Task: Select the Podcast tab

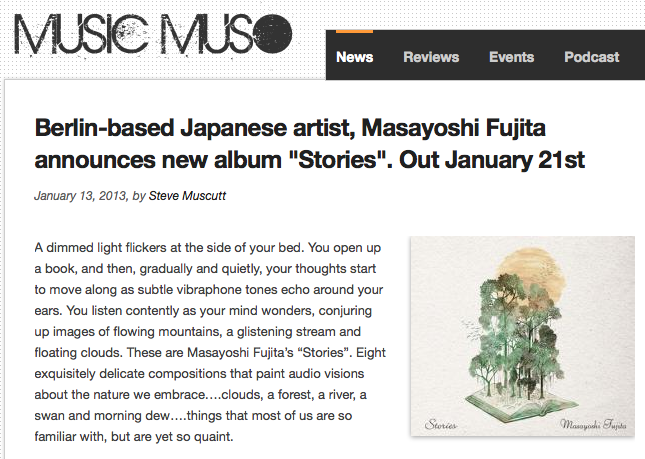Action: point(592,57)
